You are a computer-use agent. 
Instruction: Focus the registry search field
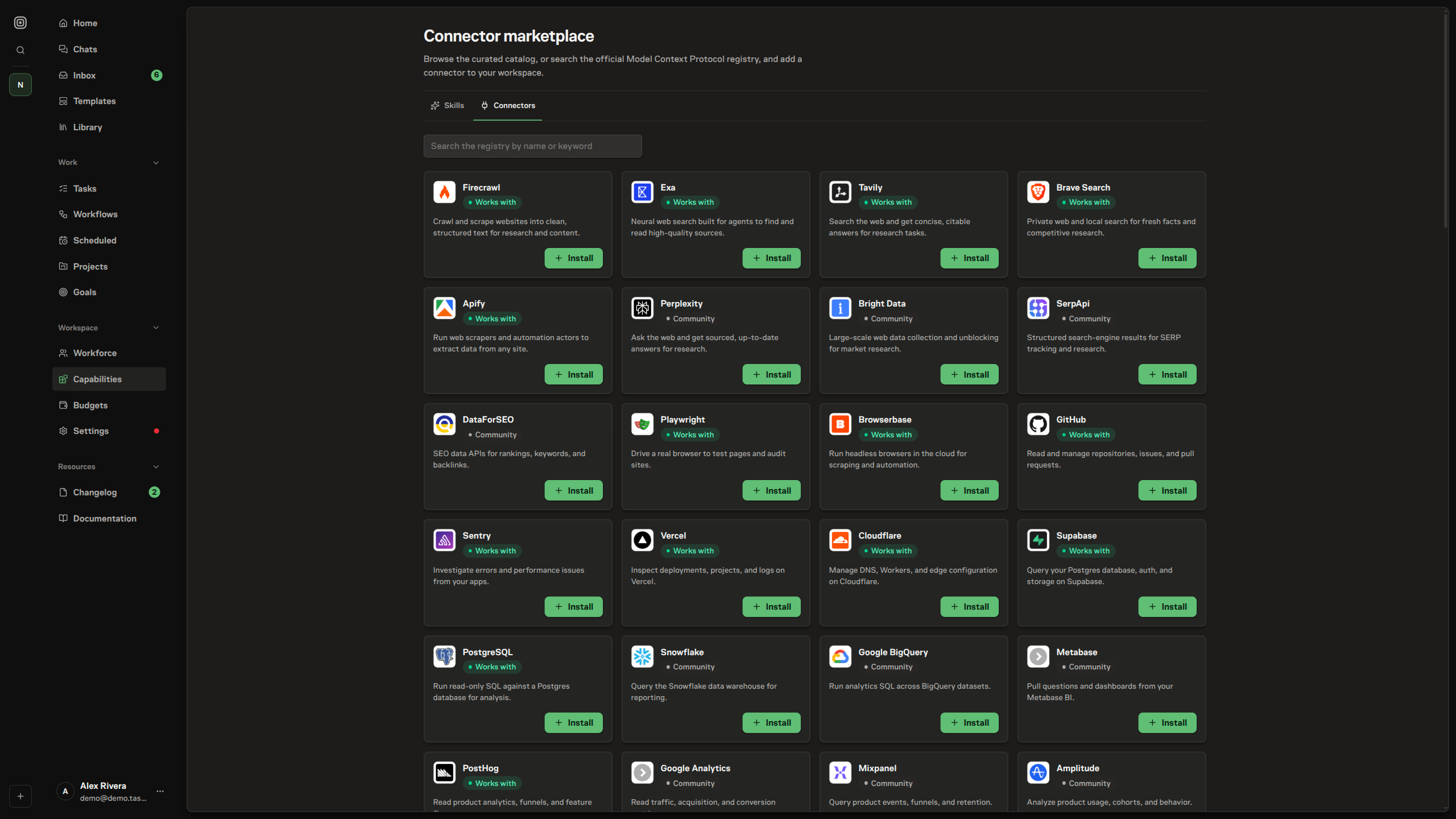[532, 146]
